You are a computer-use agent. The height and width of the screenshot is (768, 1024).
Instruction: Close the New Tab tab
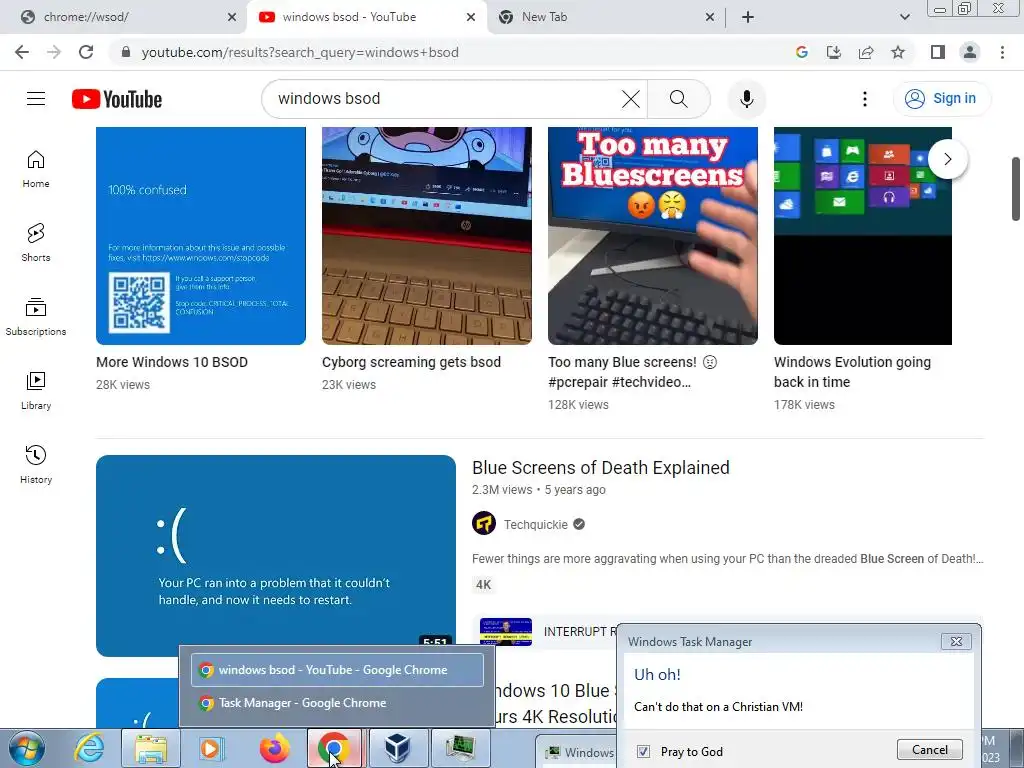coord(710,17)
